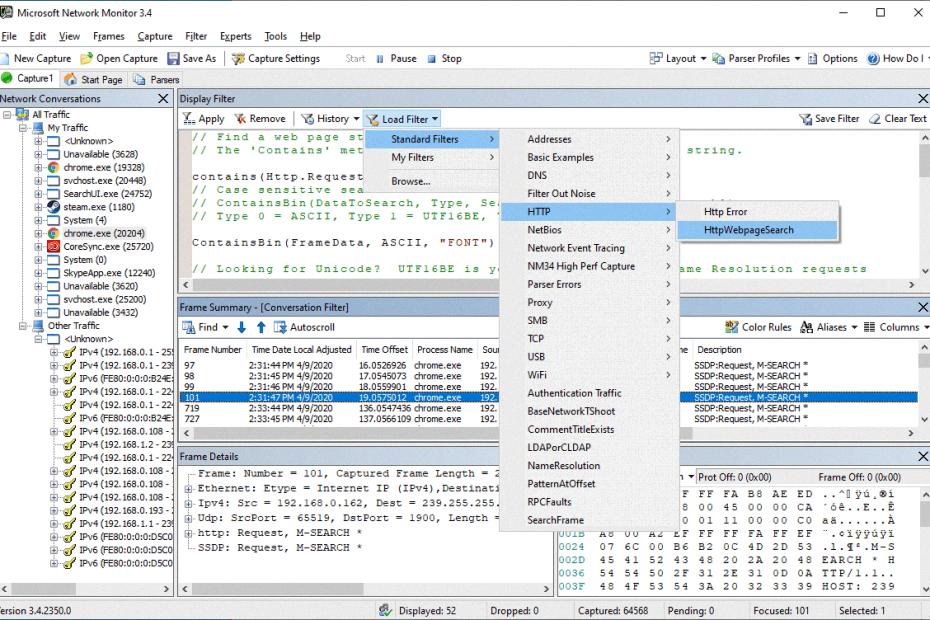Select frame number 97 row
This screenshot has height=620, width=930.
[549, 365]
